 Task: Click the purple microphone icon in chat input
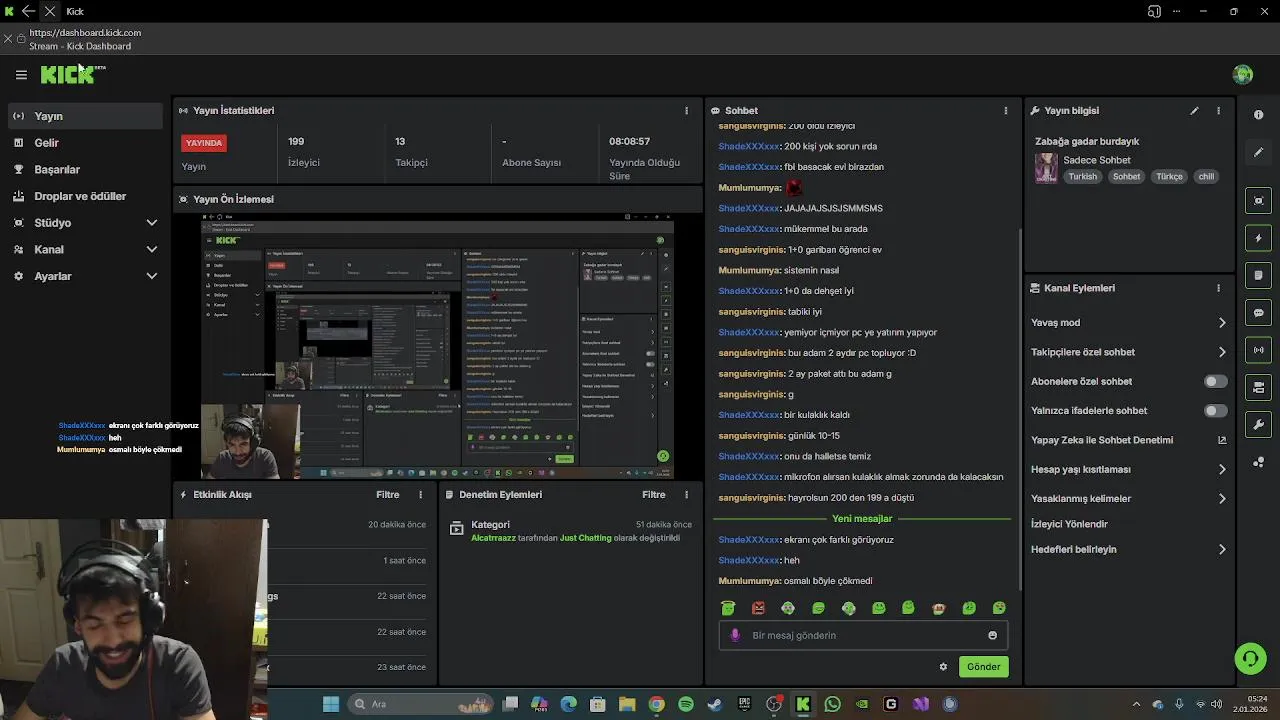735,635
